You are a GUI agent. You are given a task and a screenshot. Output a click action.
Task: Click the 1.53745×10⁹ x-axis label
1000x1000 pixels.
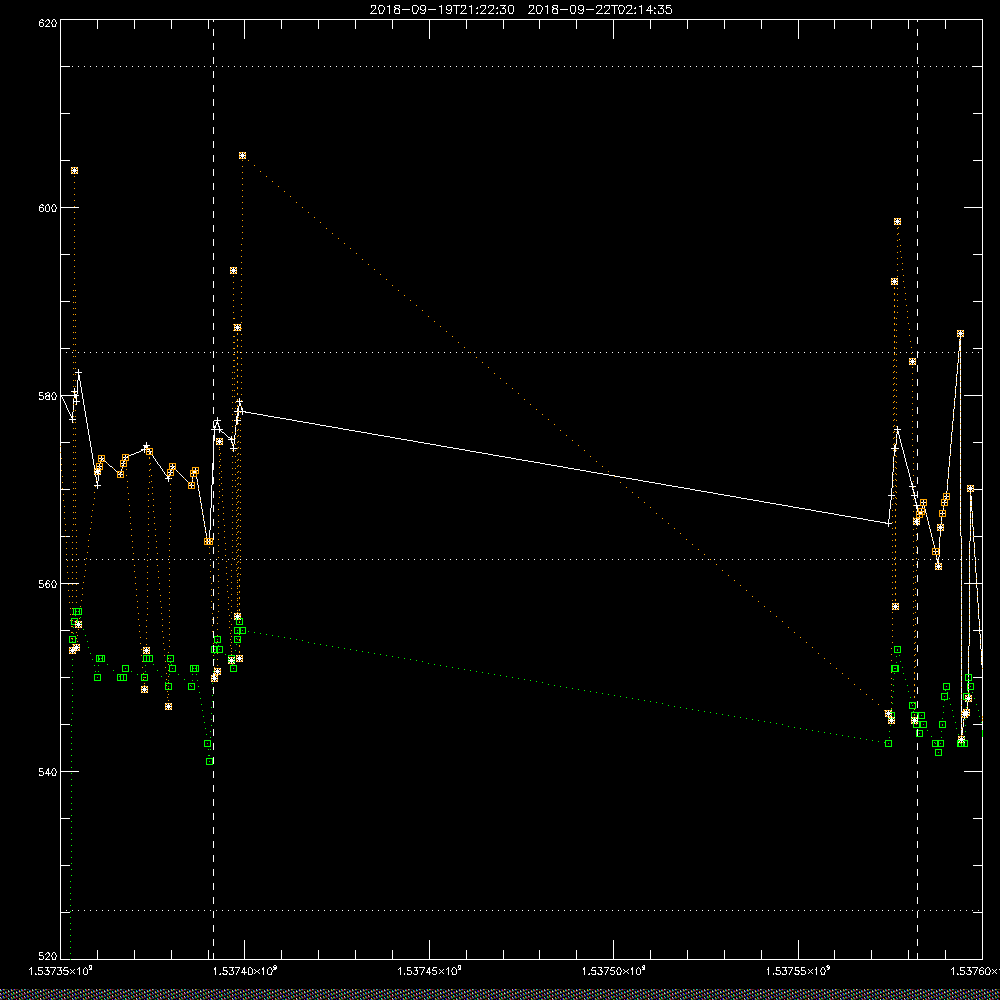click(429, 971)
